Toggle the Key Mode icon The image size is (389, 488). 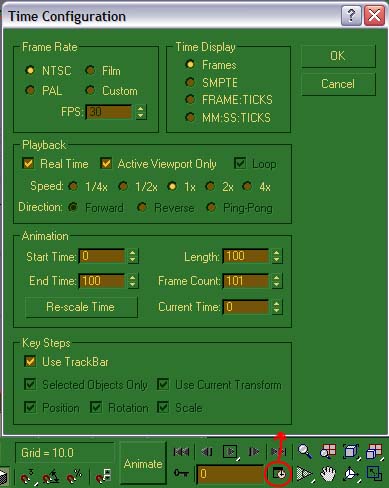point(181,473)
